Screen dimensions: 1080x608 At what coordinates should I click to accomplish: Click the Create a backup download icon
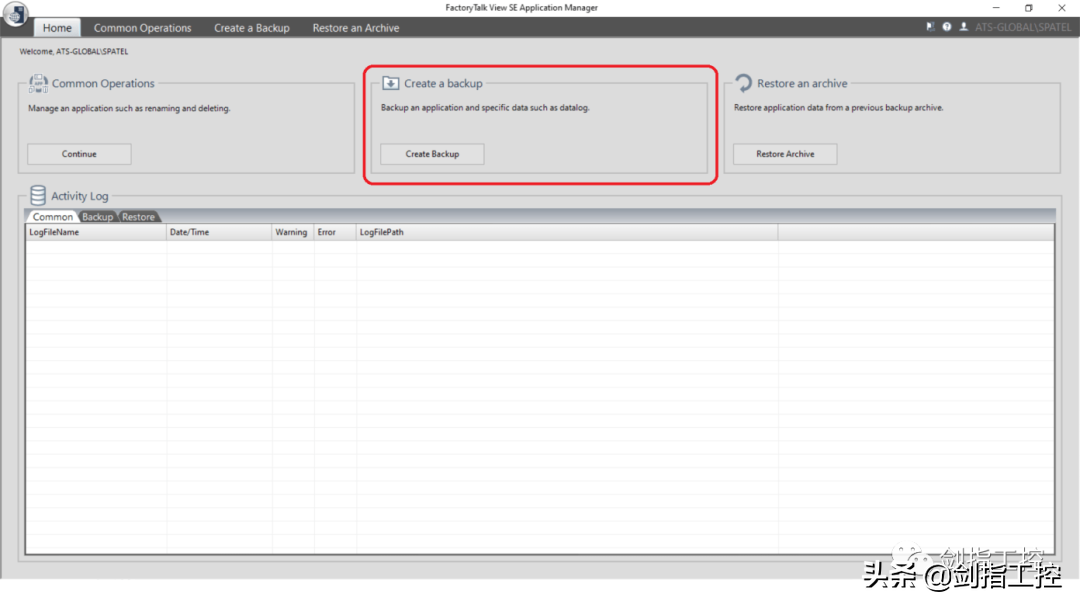click(391, 83)
